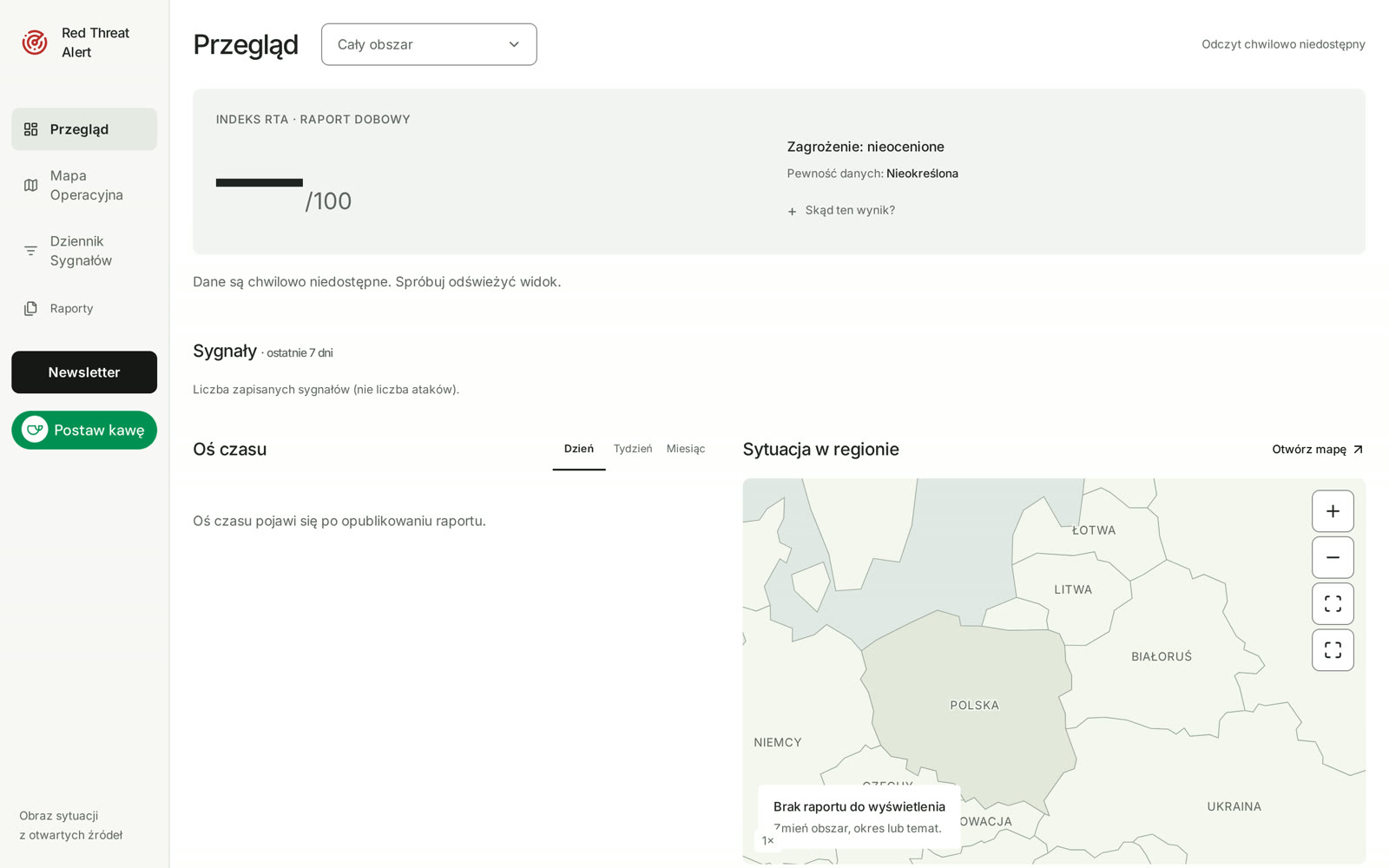Screen dimensions: 1389x868
Task: Select Przegląd in the sidebar
Action: pyautogui.click(x=84, y=129)
